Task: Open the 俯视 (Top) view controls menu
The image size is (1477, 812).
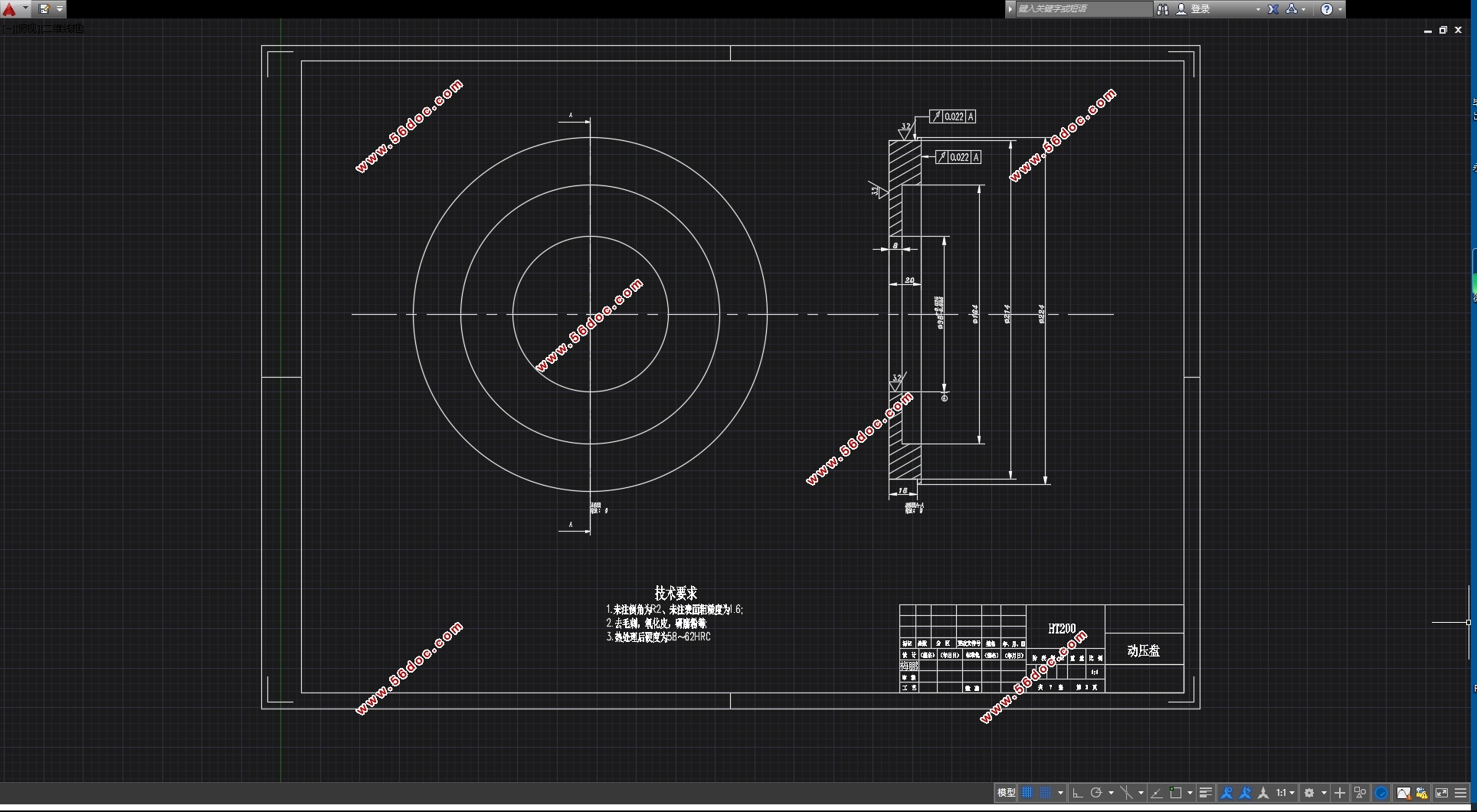Action: coord(27,28)
